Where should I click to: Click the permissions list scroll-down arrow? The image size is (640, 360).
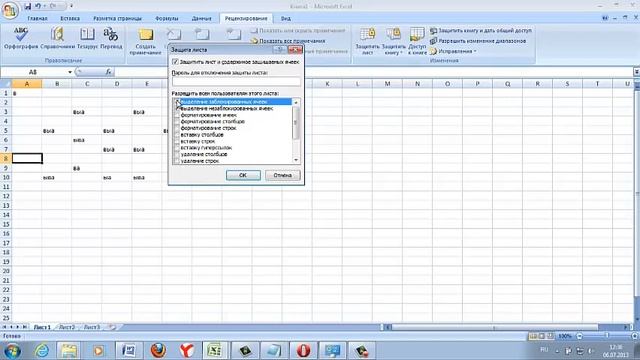tap(296, 160)
